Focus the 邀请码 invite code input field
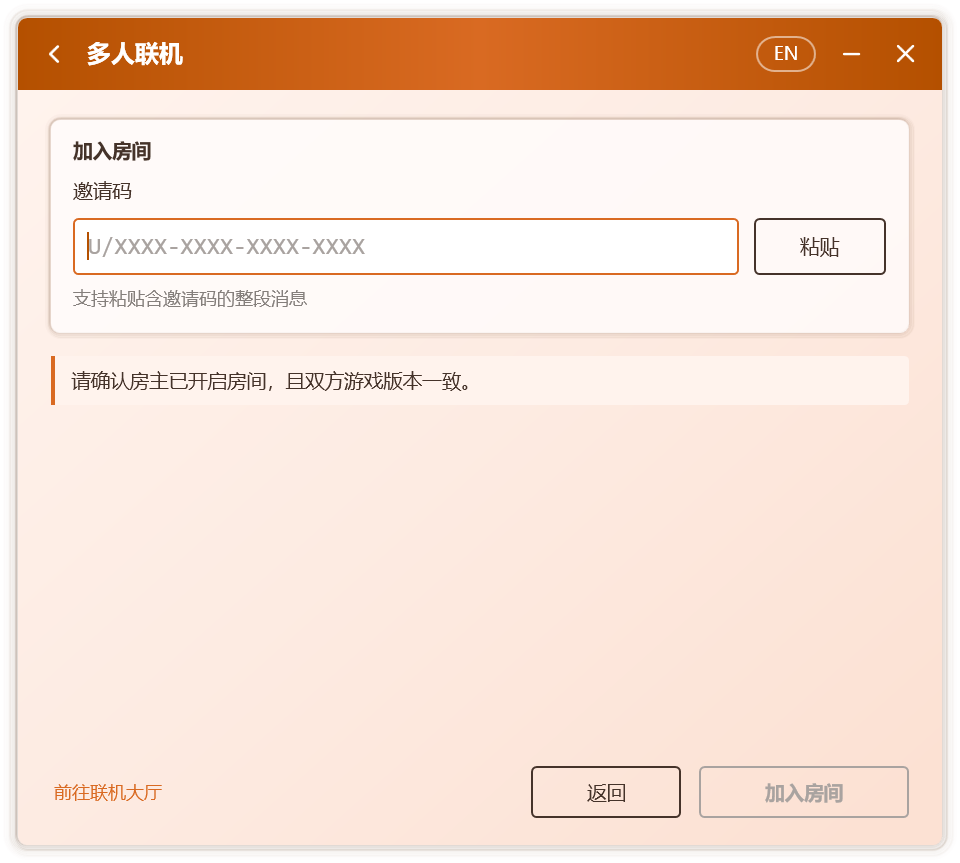The height and width of the screenshot is (863, 960). point(405,247)
